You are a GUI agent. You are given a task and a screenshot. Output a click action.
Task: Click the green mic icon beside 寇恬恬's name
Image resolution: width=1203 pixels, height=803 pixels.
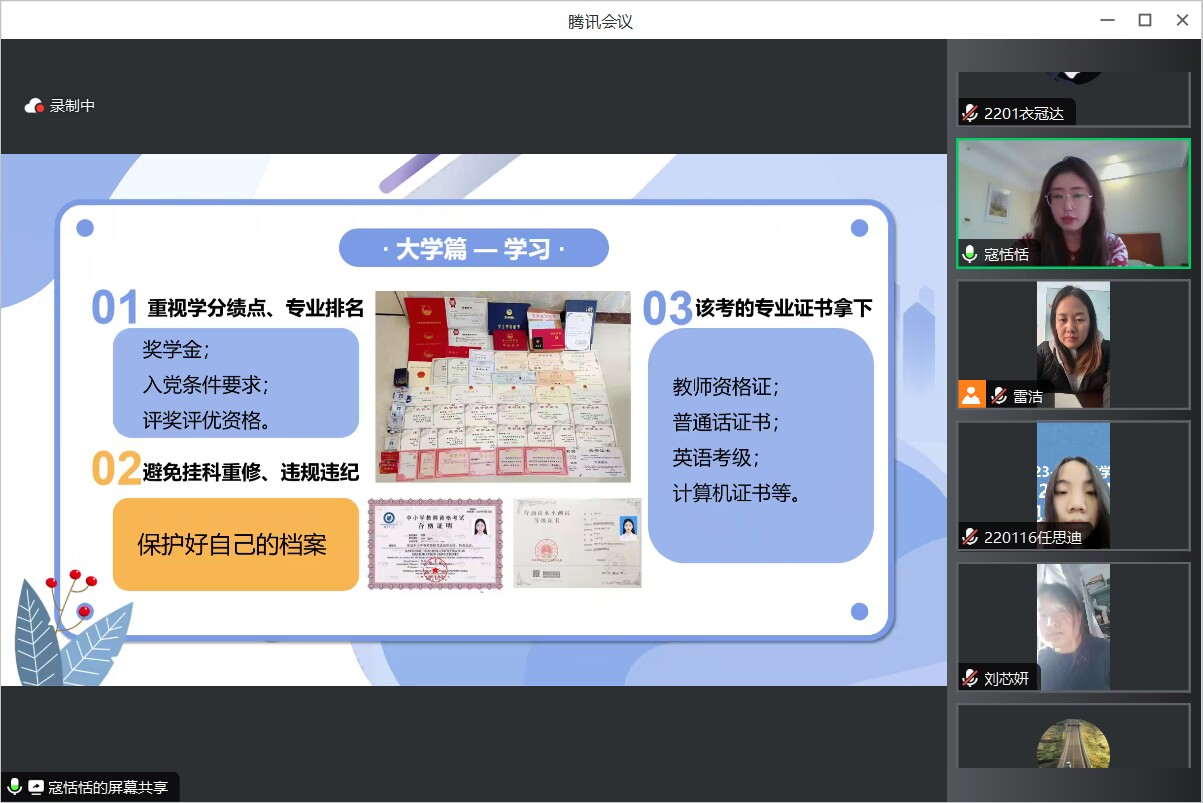(970, 254)
